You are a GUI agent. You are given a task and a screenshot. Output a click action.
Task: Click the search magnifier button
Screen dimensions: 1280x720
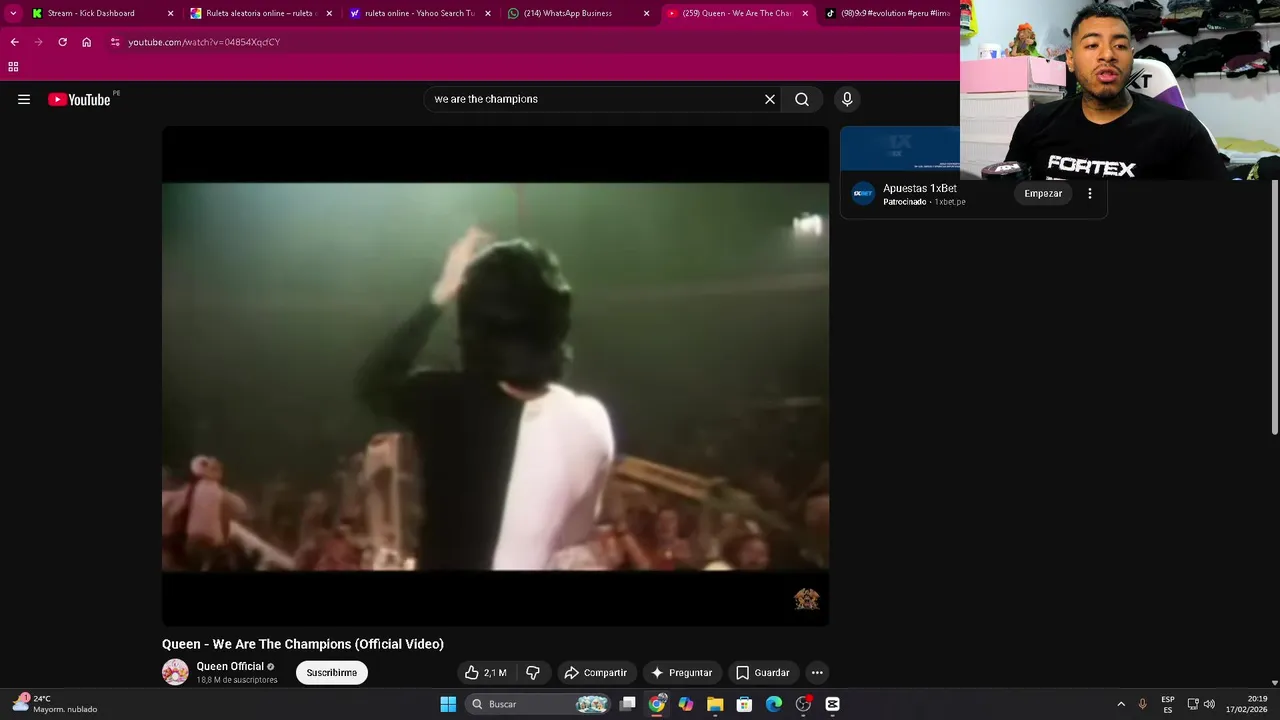pyautogui.click(x=802, y=99)
